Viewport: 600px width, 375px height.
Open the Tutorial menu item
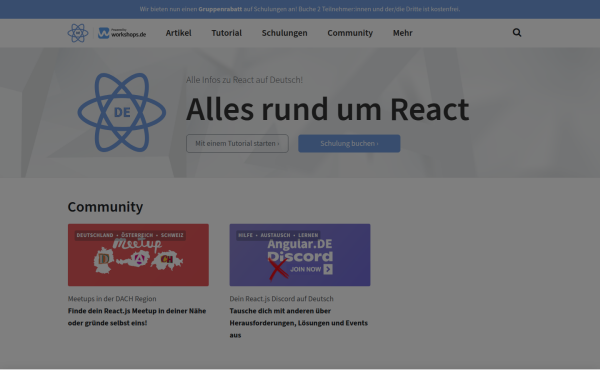[x=227, y=33]
